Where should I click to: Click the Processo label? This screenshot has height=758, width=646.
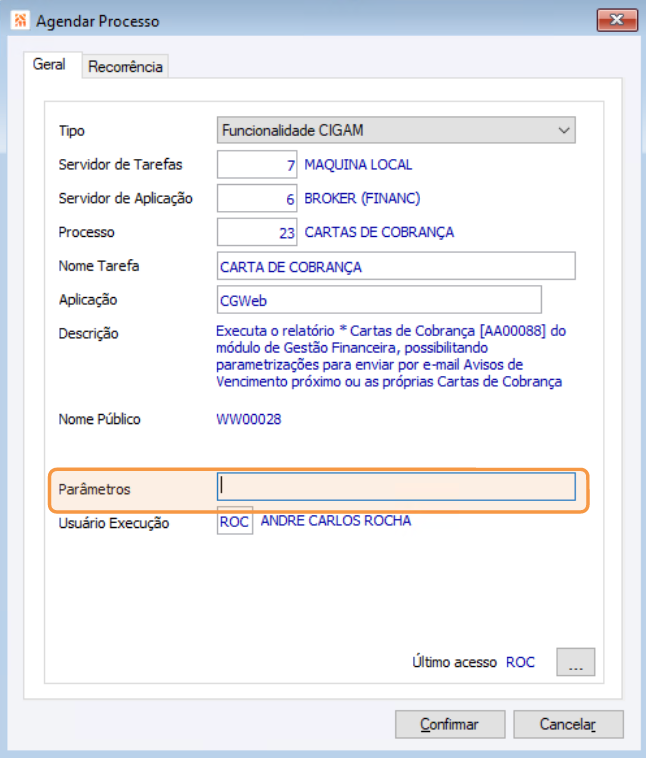pyautogui.click(x=87, y=232)
